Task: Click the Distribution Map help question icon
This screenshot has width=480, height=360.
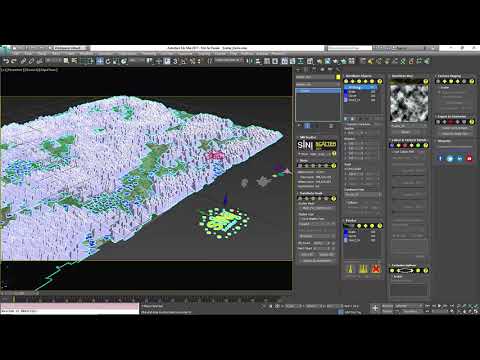Action: pos(426,81)
